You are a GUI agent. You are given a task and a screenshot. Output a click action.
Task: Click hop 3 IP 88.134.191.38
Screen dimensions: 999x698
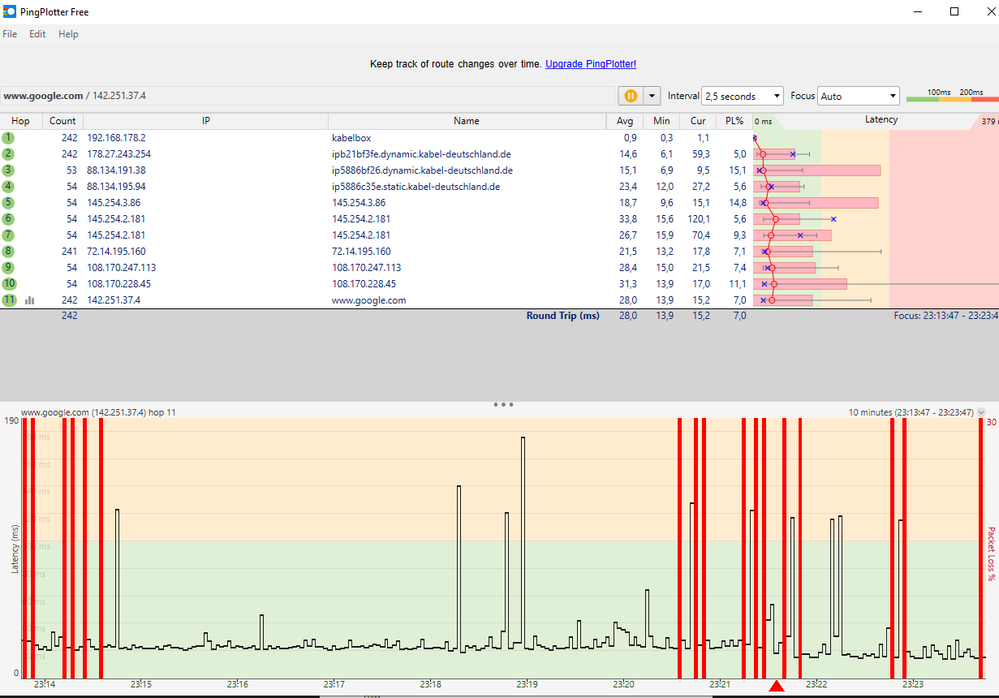[x=116, y=171]
